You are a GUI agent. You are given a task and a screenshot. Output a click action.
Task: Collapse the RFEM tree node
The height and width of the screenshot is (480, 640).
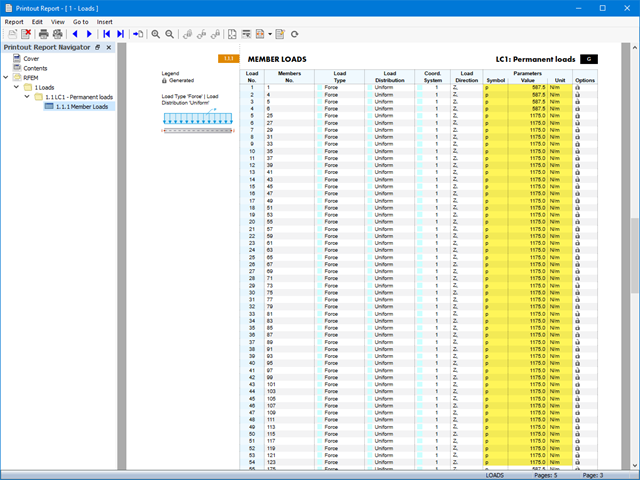6,78
